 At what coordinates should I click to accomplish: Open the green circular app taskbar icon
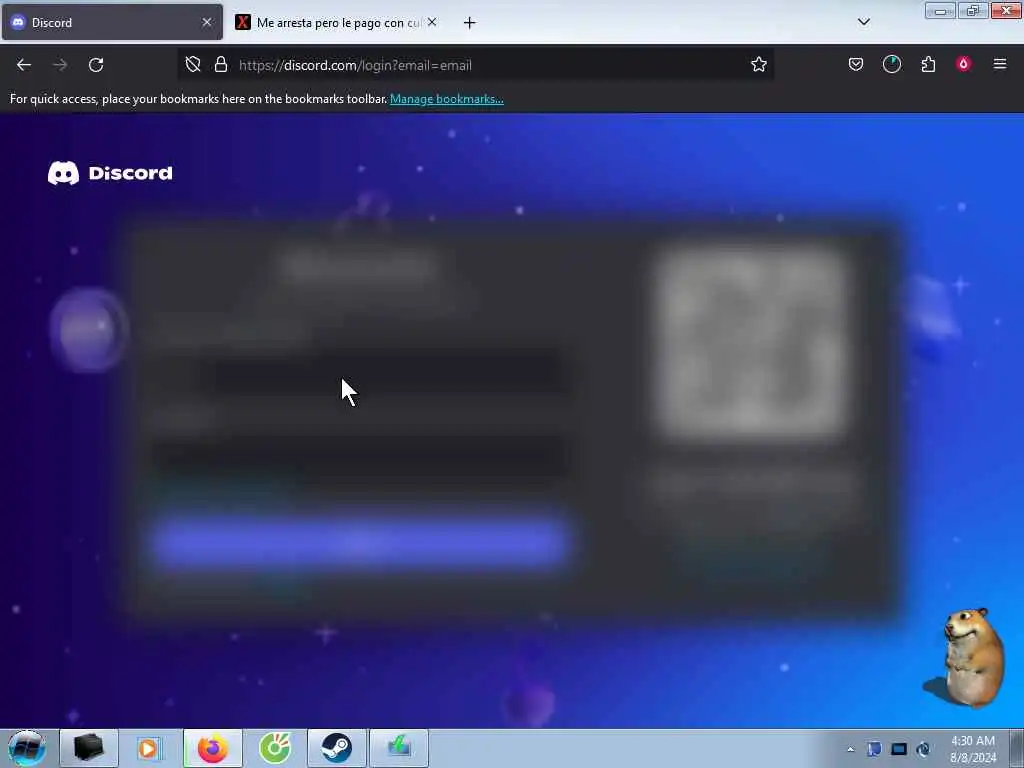tap(275, 748)
